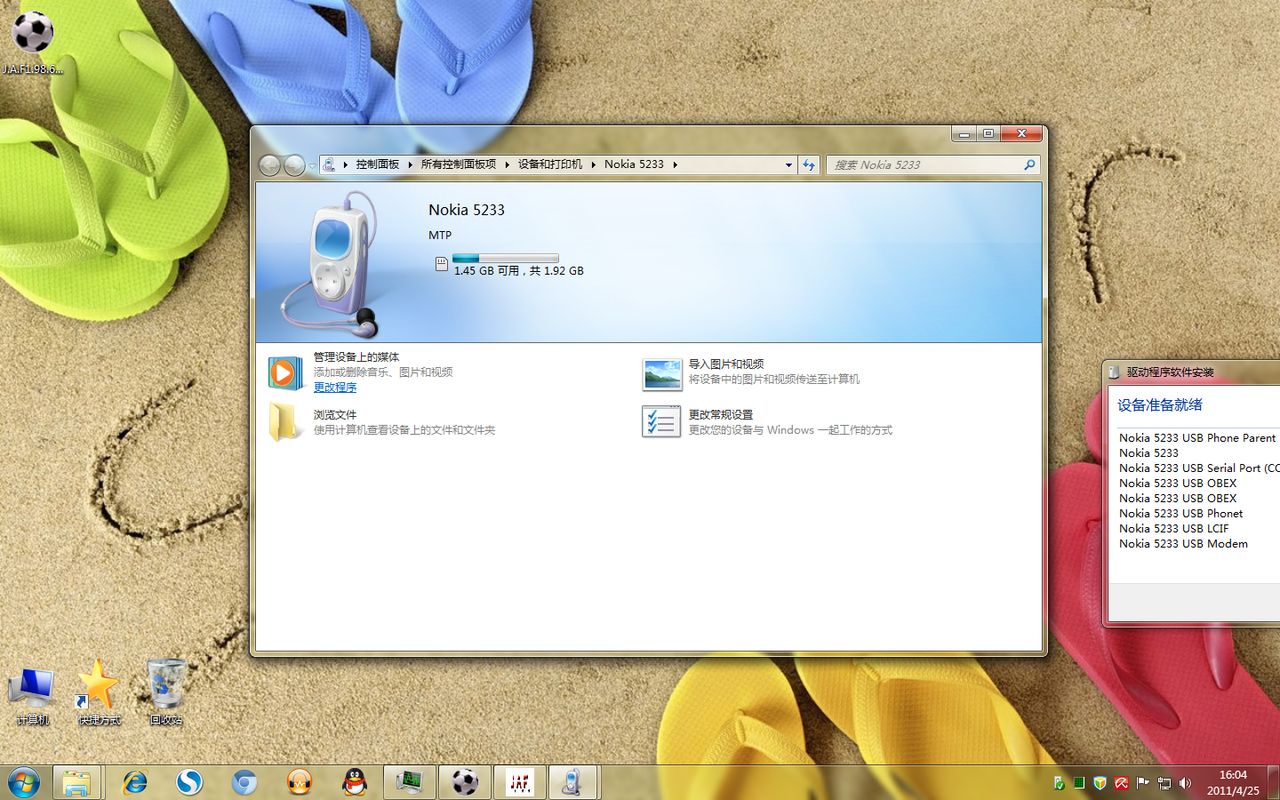This screenshot has width=1280, height=800.
Task: Maximize the Nokia 5233 window
Action: coord(988,134)
